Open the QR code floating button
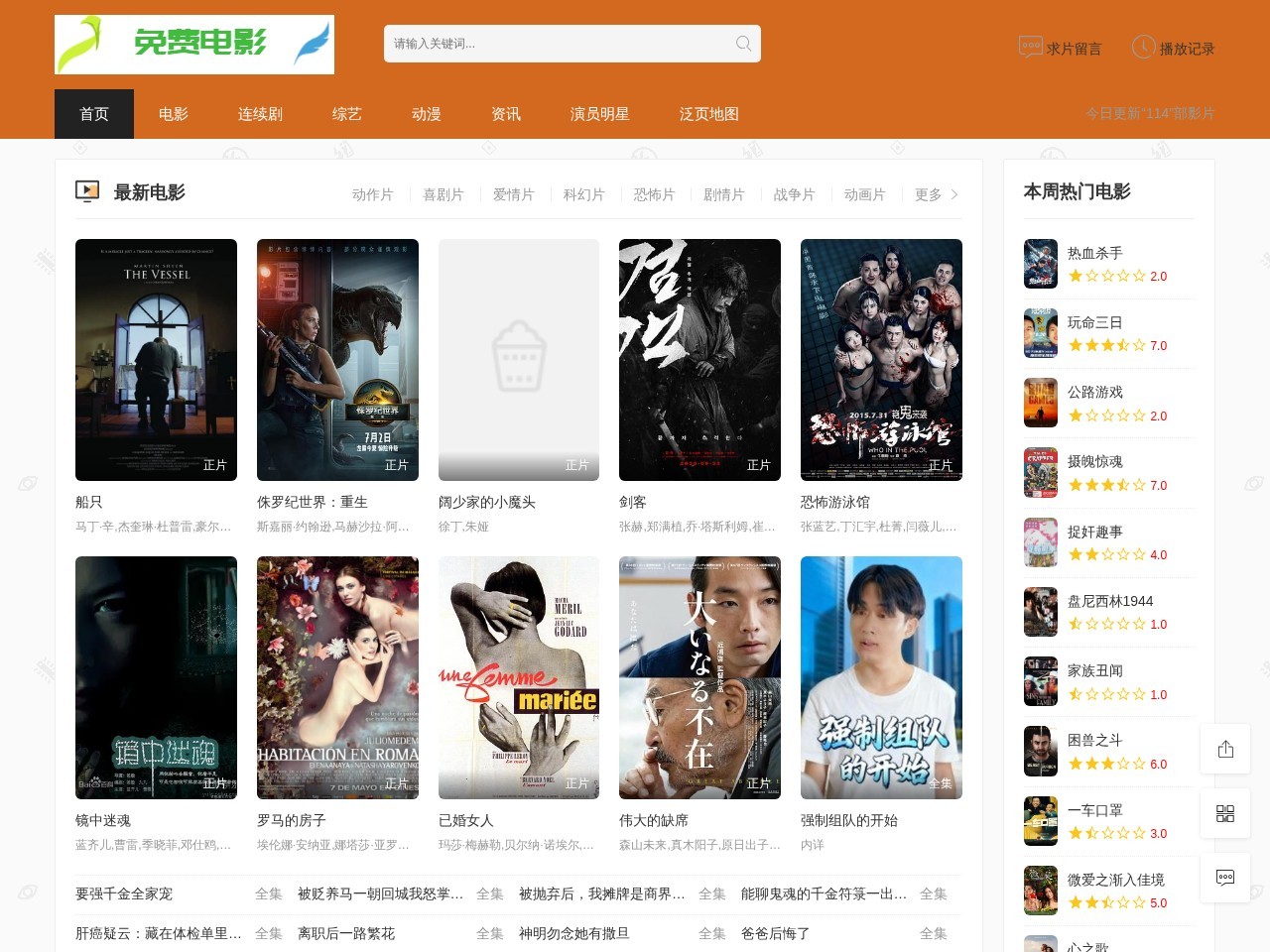The width and height of the screenshot is (1270, 952). coord(1225,813)
